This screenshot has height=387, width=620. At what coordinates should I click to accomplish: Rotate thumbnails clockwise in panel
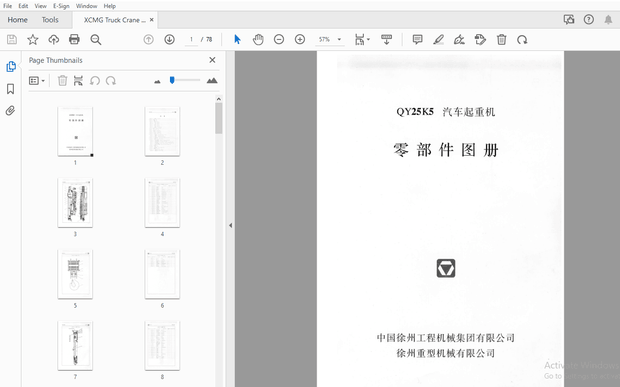tap(111, 81)
